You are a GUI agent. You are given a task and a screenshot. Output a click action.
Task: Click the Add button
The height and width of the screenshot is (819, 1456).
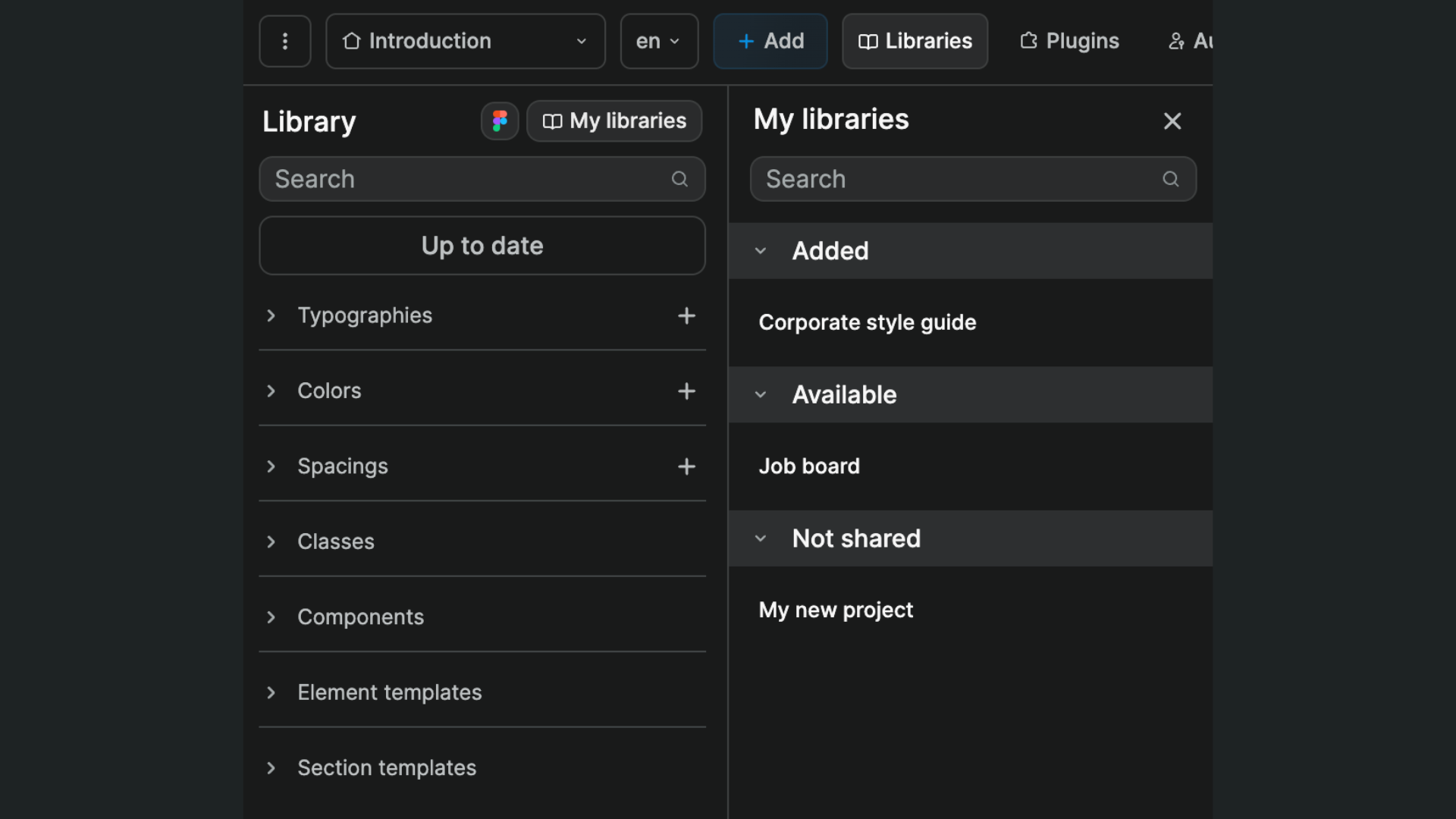(770, 41)
